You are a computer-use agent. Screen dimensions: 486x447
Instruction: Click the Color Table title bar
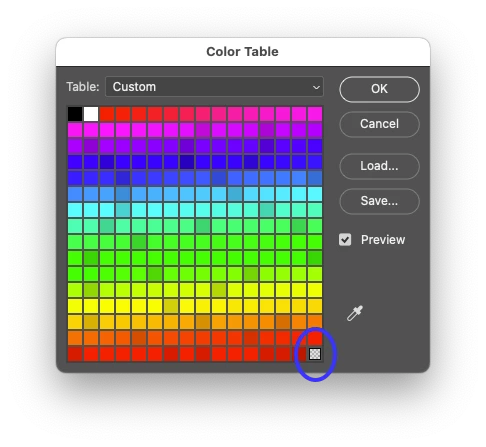click(243, 52)
